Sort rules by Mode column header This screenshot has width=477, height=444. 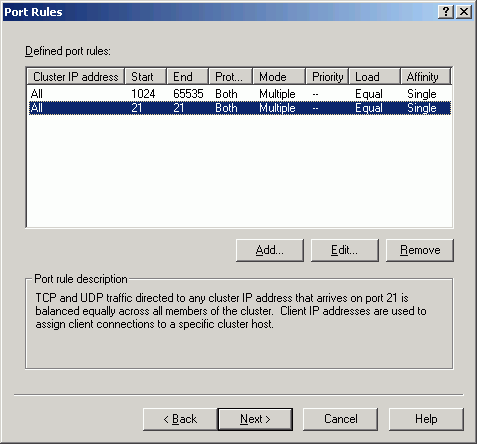point(279,77)
